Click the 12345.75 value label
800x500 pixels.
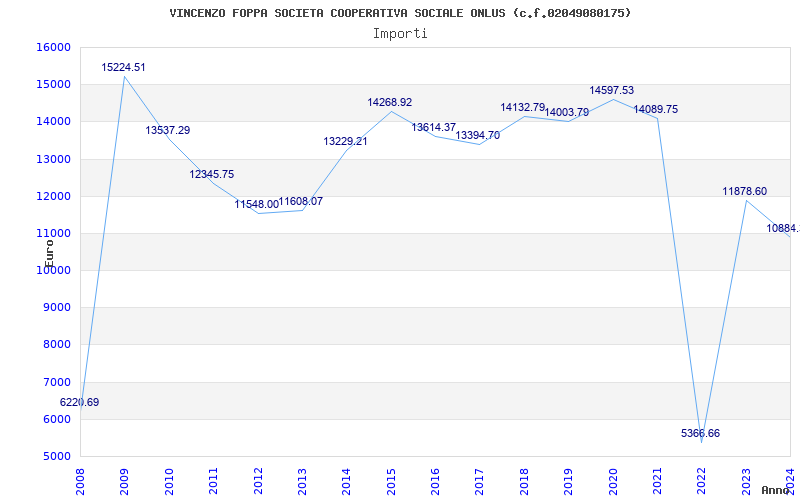[x=212, y=174]
